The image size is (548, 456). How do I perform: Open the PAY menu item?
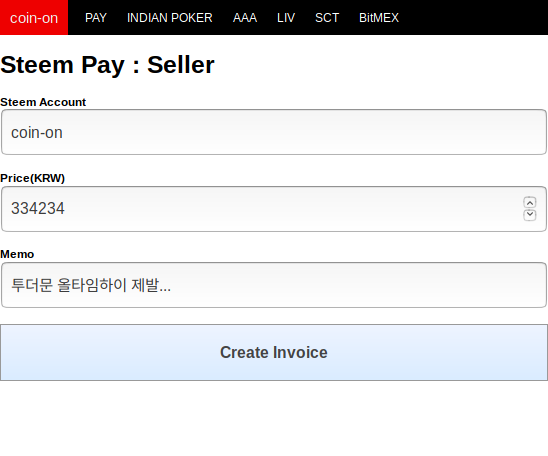point(96,17)
